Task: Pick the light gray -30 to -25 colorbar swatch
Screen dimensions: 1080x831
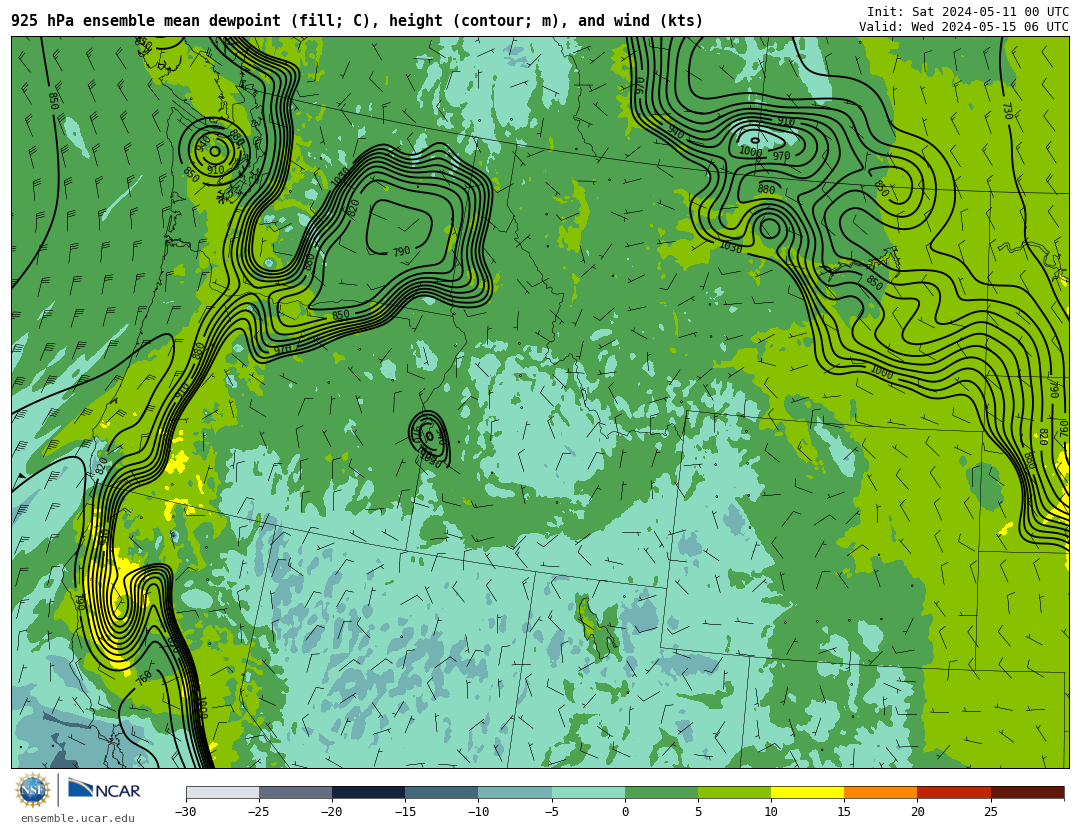Action: point(222,792)
